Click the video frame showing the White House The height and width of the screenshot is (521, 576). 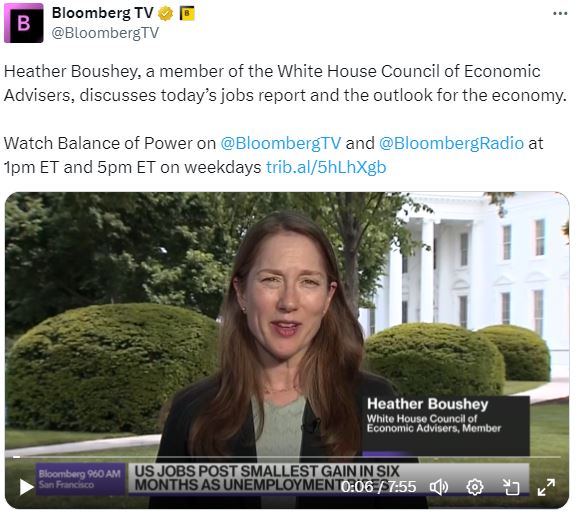287,323
